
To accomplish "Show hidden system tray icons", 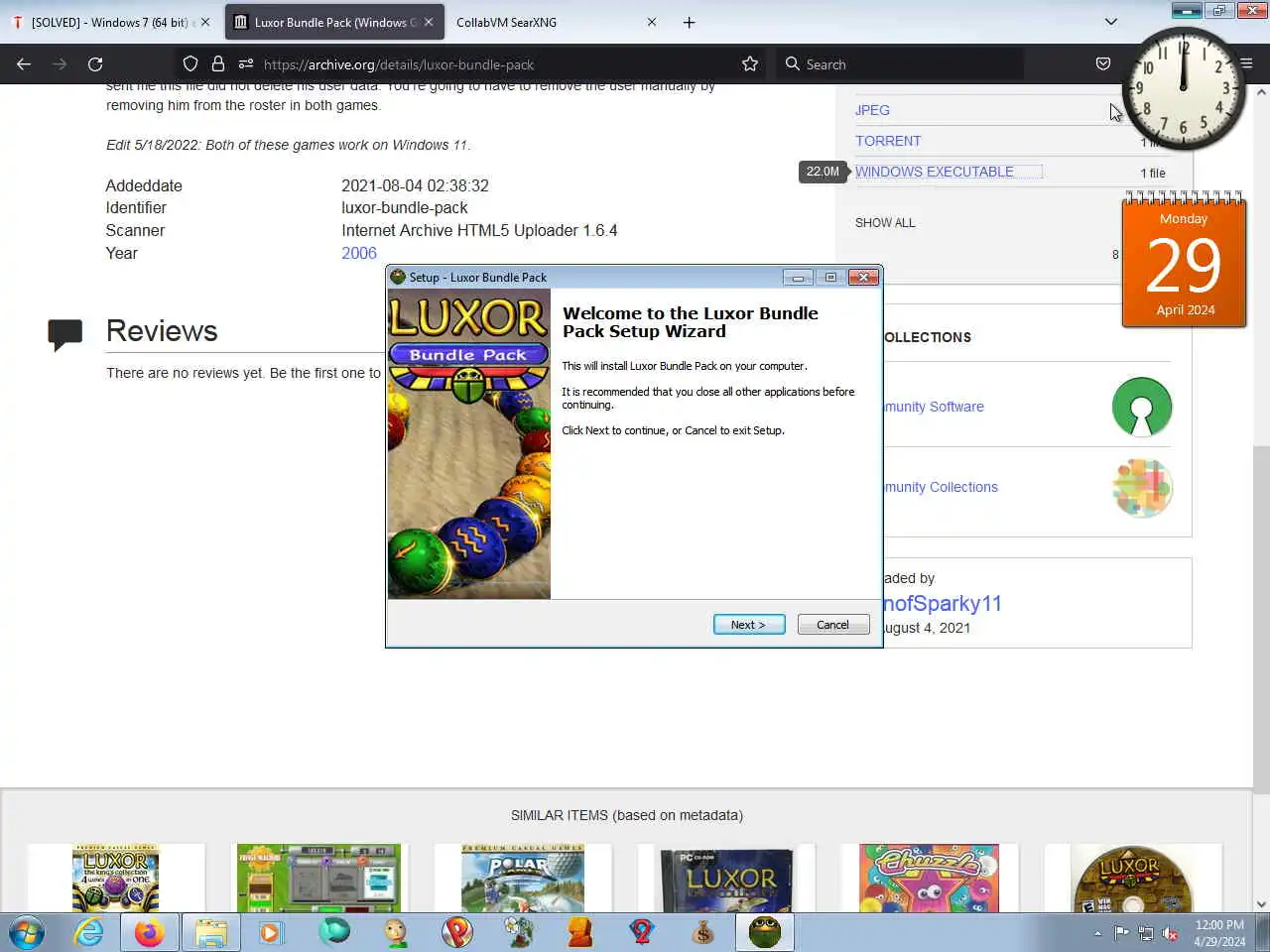I will pyautogui.click(x=1097, y=933).
